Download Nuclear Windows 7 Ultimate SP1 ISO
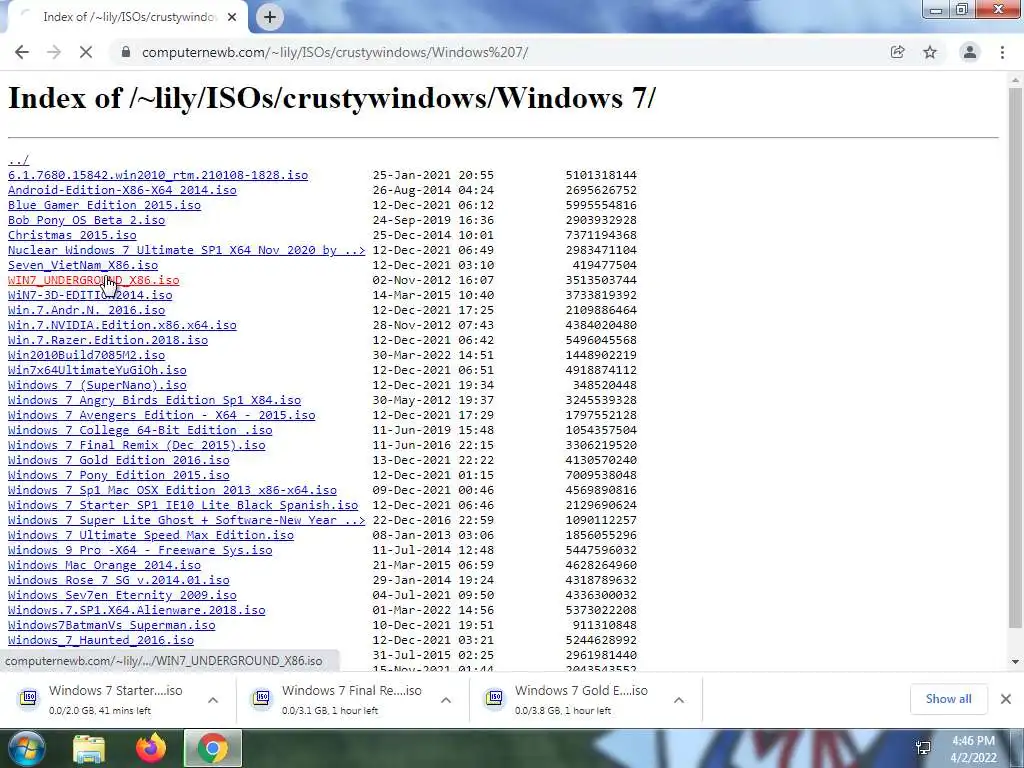 (x=187, y=250)
